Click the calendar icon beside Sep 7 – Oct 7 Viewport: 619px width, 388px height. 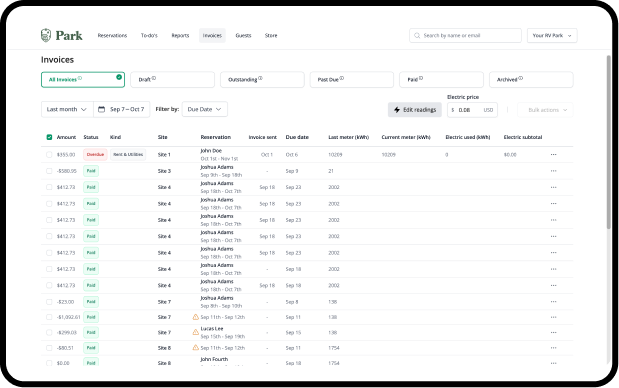[101, 109]
